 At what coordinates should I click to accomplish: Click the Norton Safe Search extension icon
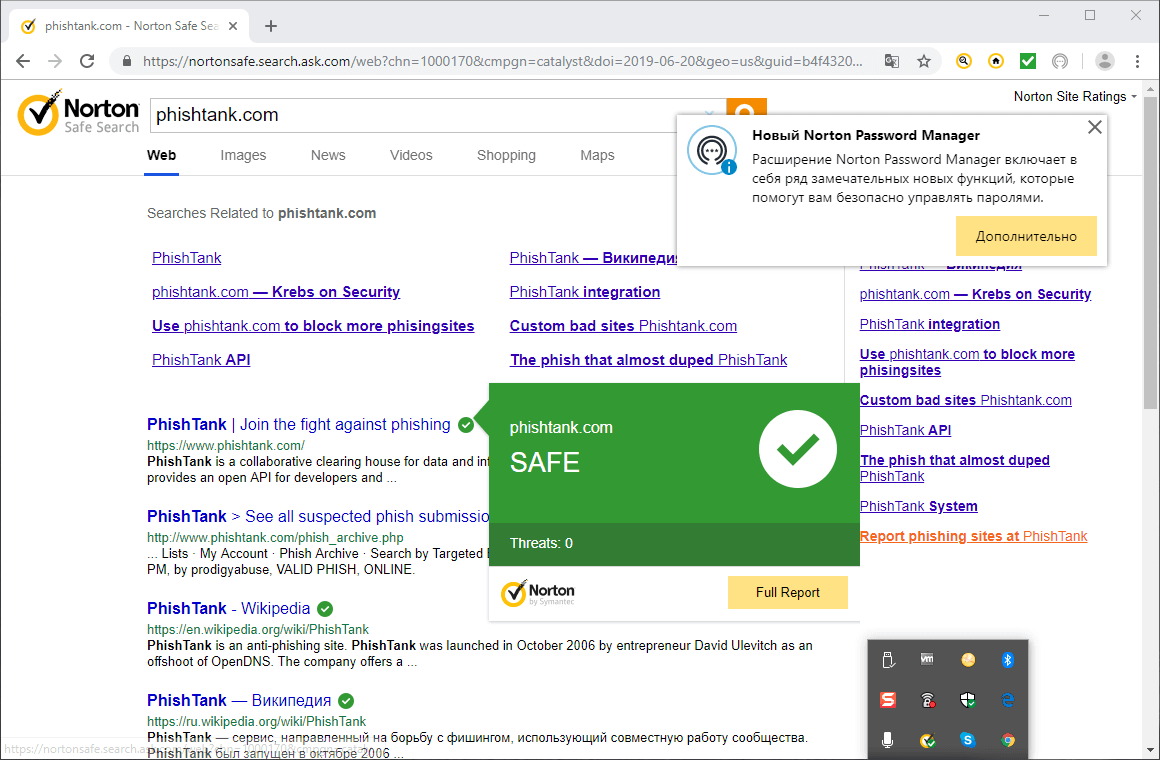963,61
